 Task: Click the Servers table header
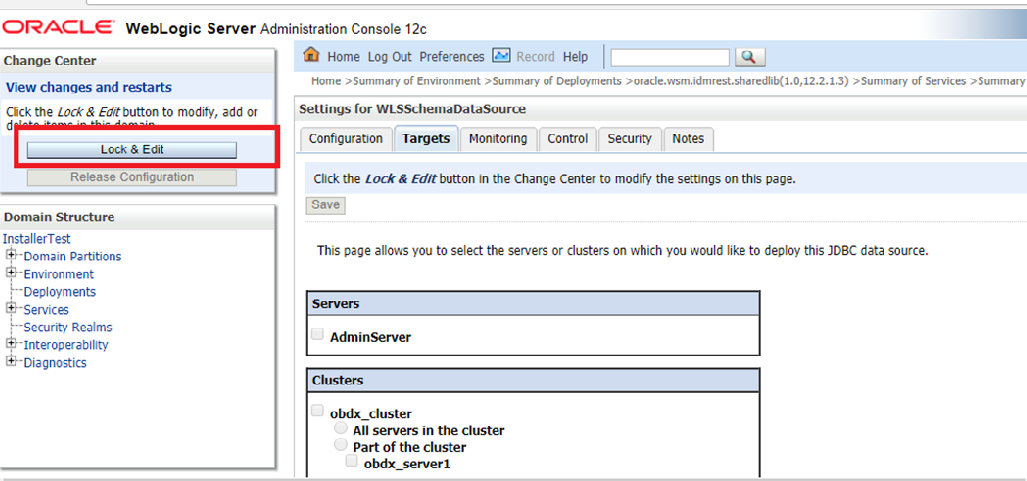pos(532,303)
